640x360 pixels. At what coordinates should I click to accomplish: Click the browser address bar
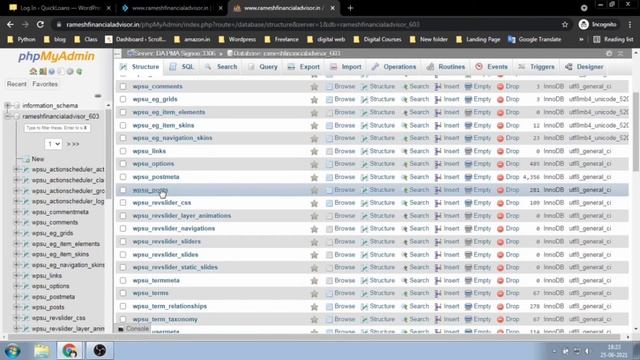306,24
